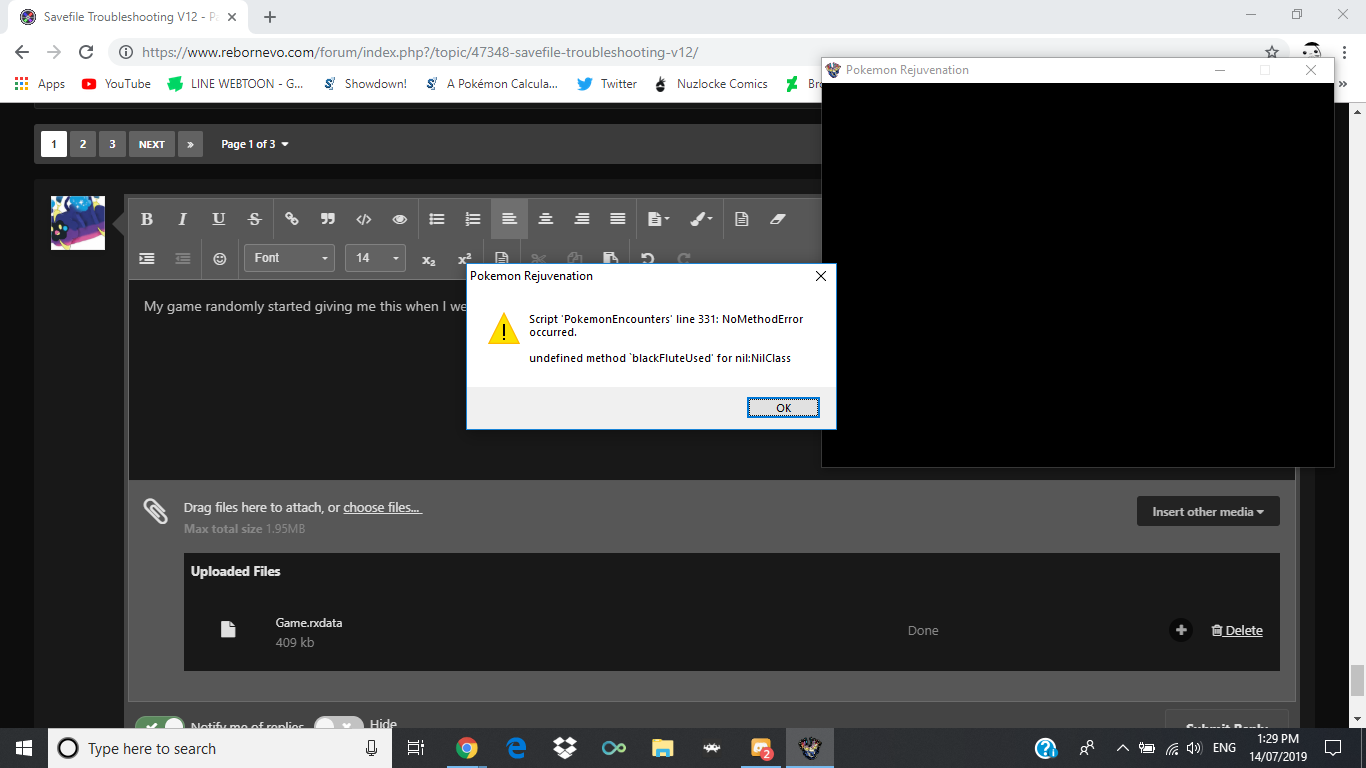Show hidden system tray icons
The width and height of the screenshot is (1366, 768).
click(1122, 748)
